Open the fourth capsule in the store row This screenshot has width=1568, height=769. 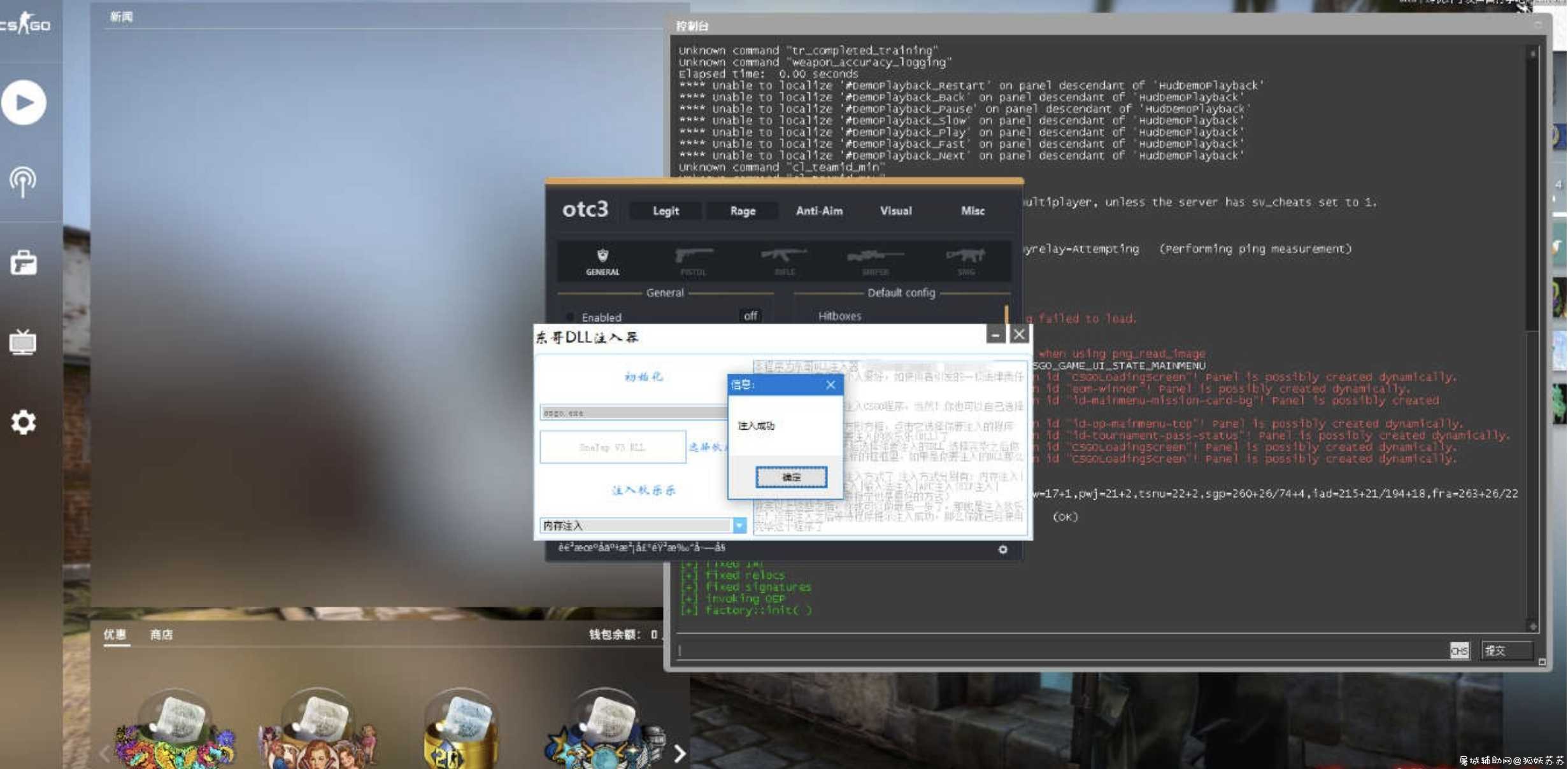[x=605, y=729]
